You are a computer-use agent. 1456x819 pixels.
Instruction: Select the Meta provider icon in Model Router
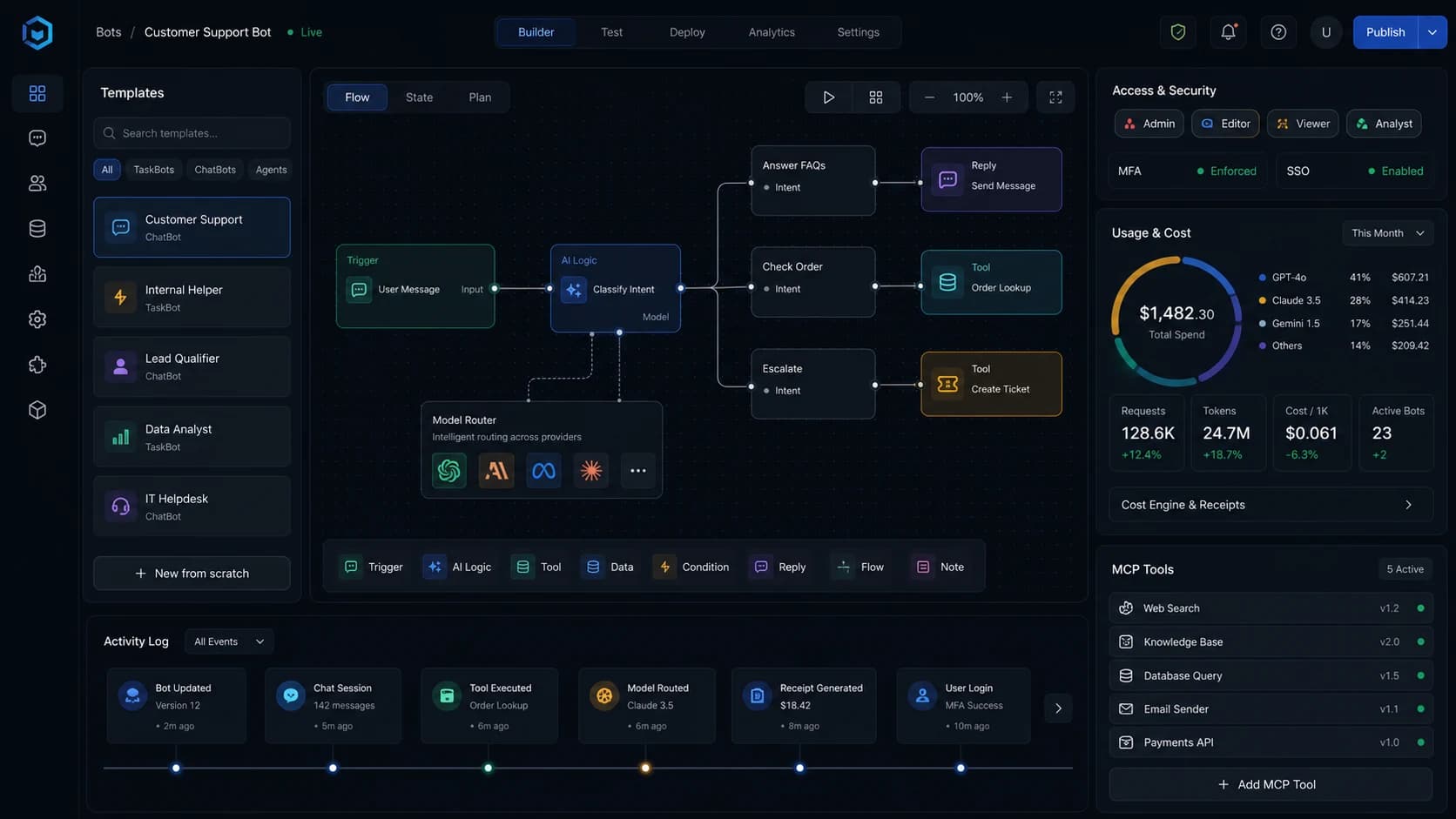pos(543,471)
